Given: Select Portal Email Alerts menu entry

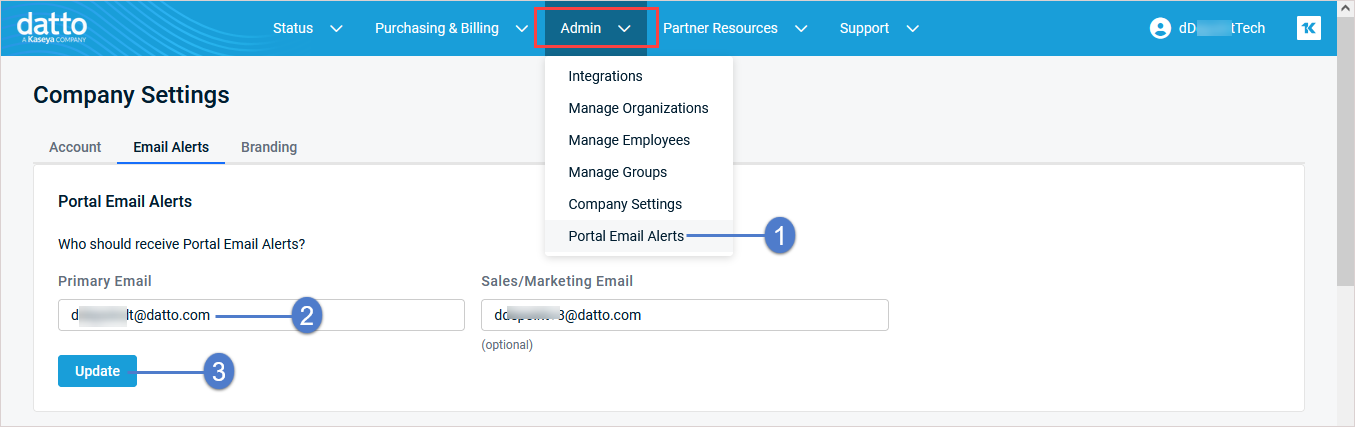Looking at the screenshot, I should click(639, 236).
